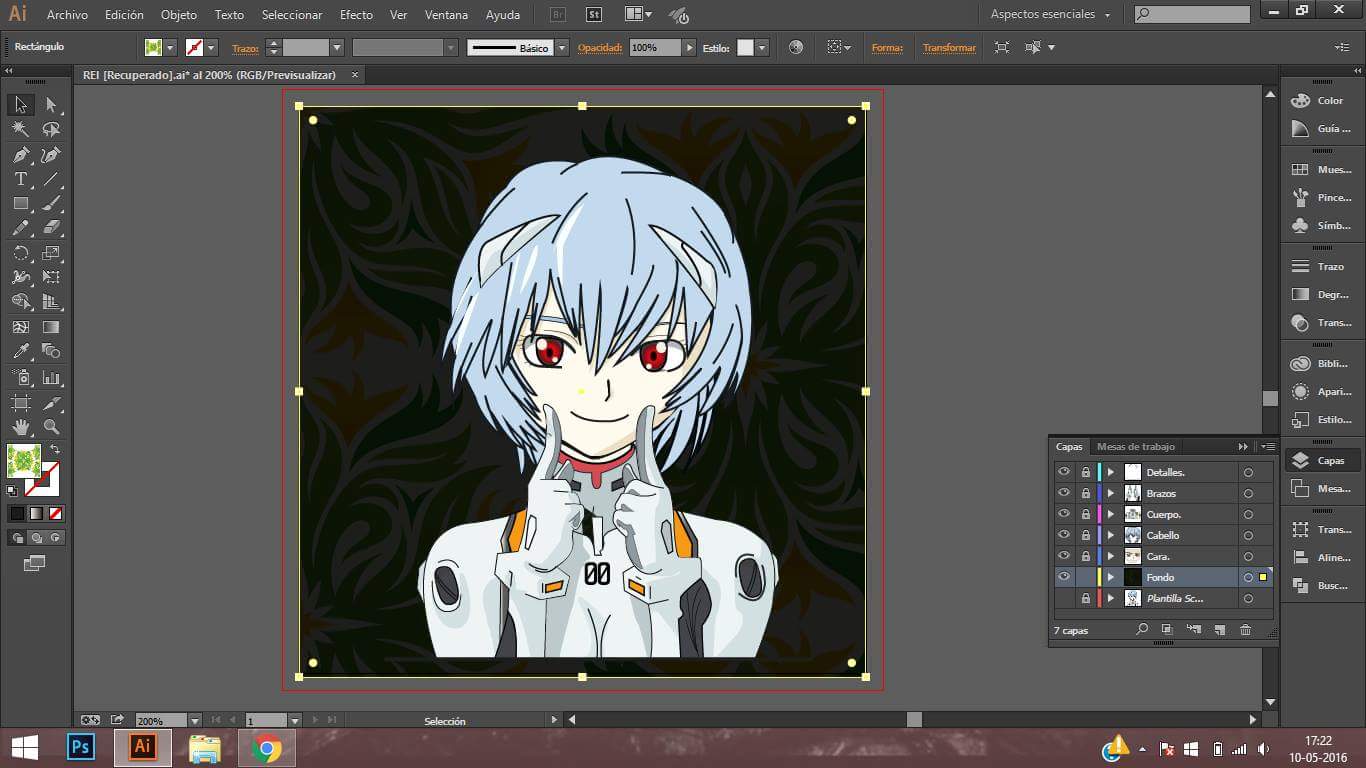The image size is (1366, 768).
Task: Open the Bridge (Br) launcher
Action: [x=558, y=15]
